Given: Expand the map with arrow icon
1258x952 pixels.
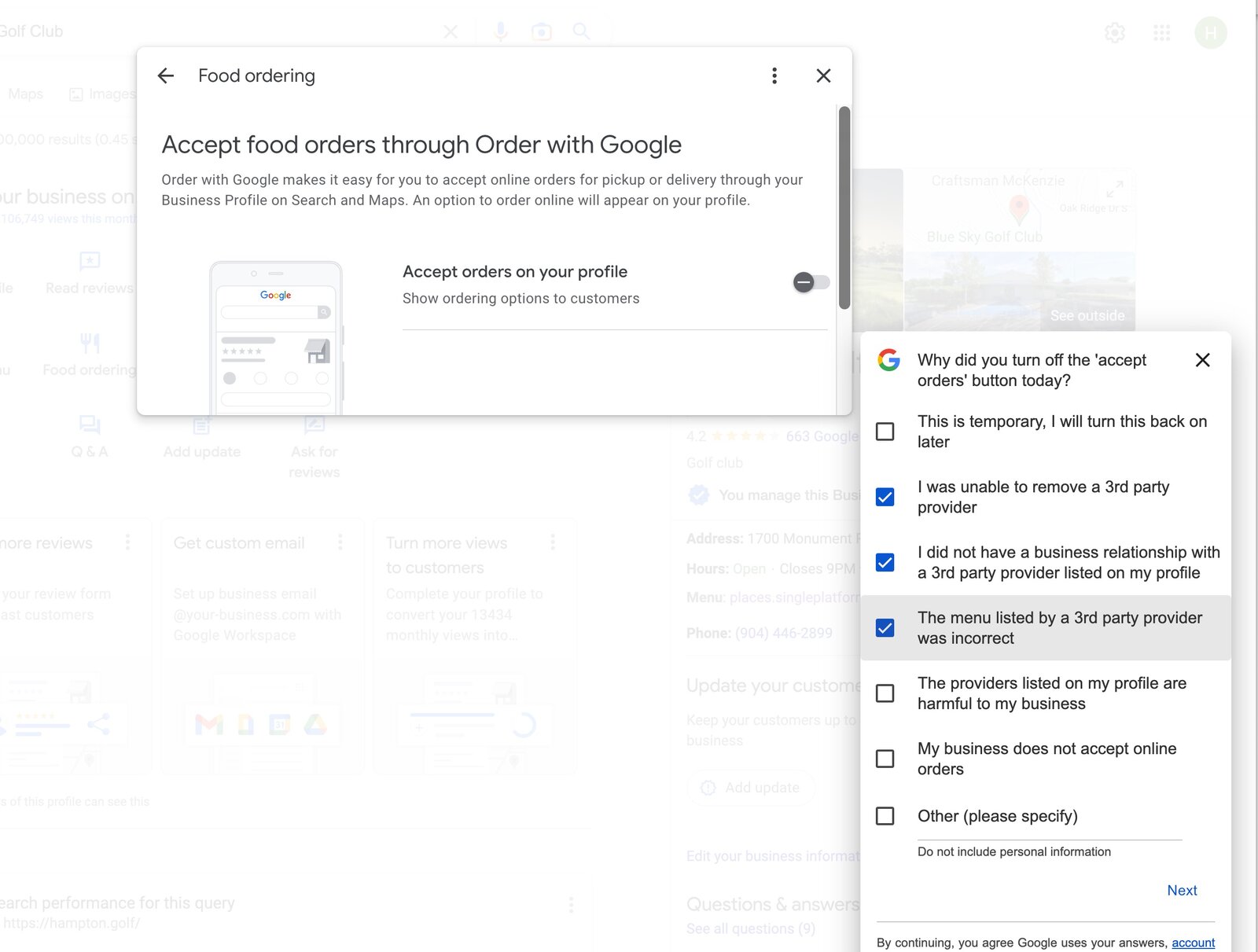Looking at the screenshot, I should pyautogui.click(x=1114, y=189).
